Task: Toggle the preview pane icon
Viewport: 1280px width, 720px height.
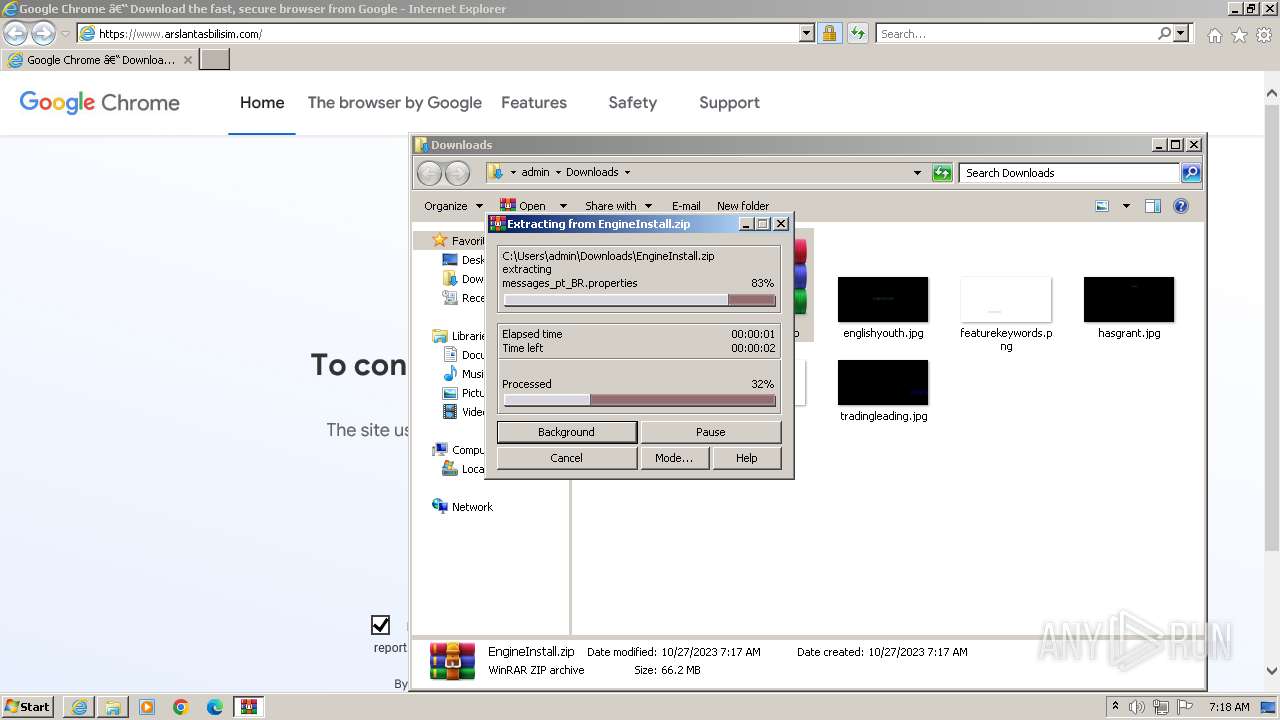Action: (1152, 206)
